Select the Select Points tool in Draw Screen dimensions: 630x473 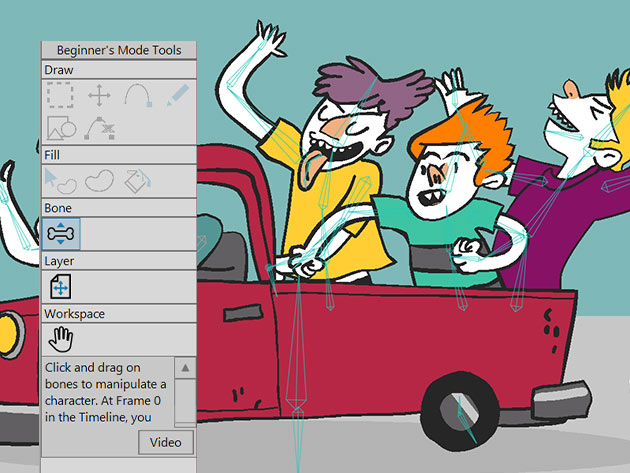60,95
